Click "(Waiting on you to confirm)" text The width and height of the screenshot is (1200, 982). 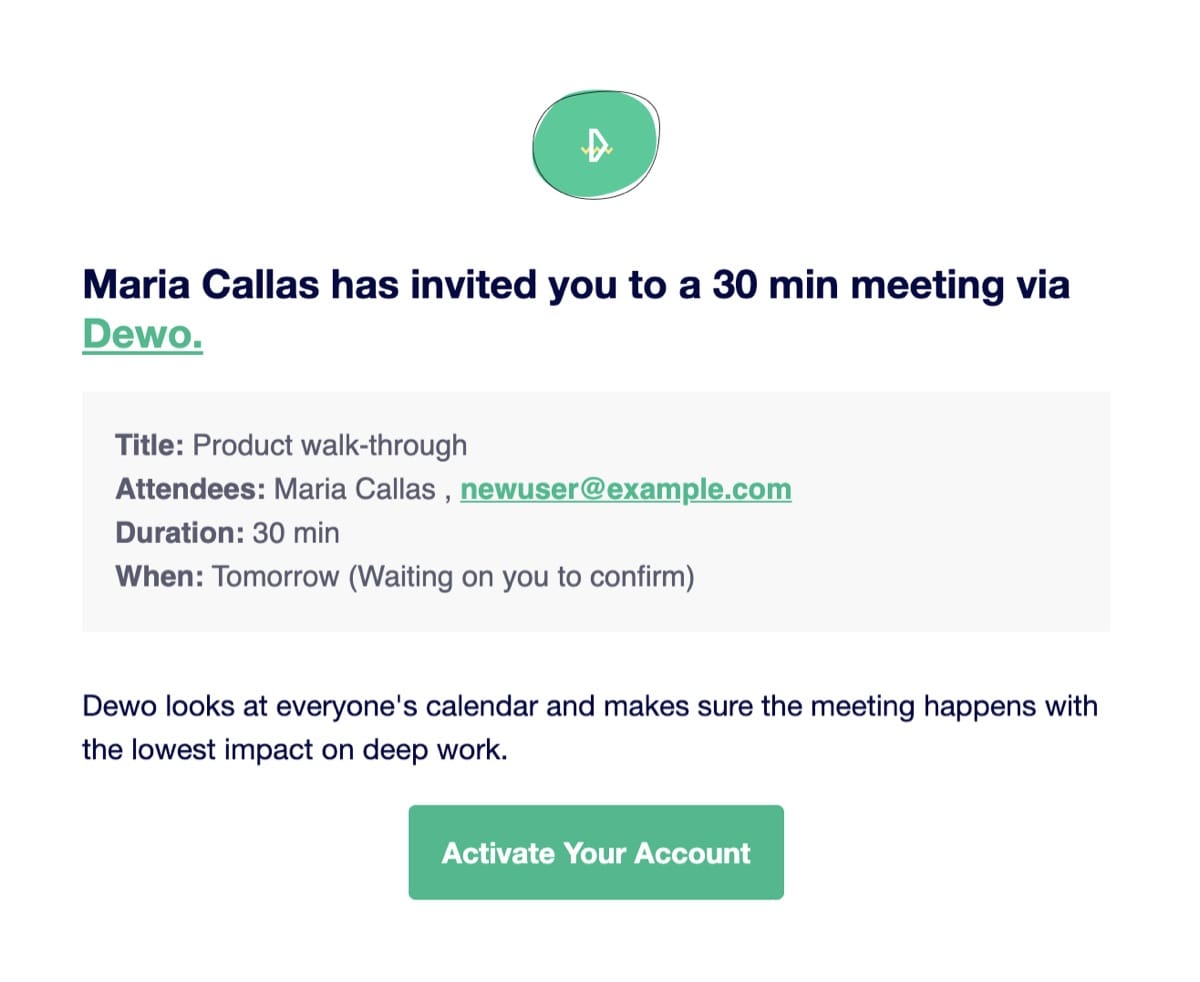520,577
